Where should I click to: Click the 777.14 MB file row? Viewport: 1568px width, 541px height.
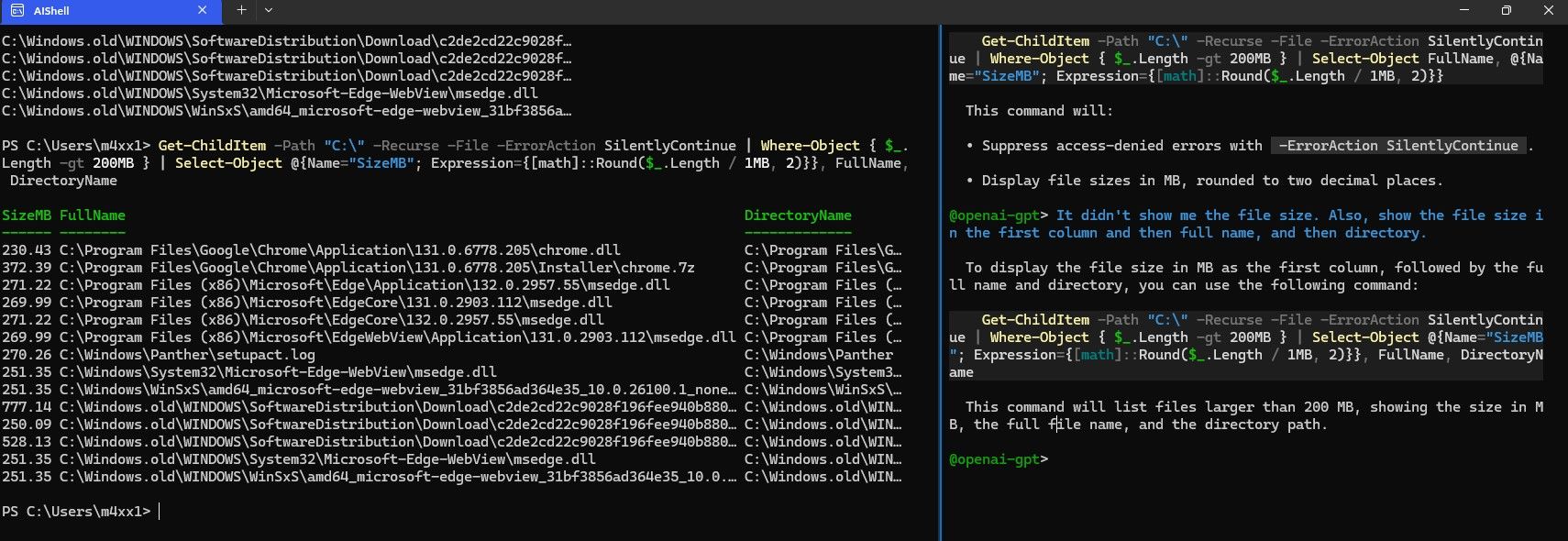(367, 407)
